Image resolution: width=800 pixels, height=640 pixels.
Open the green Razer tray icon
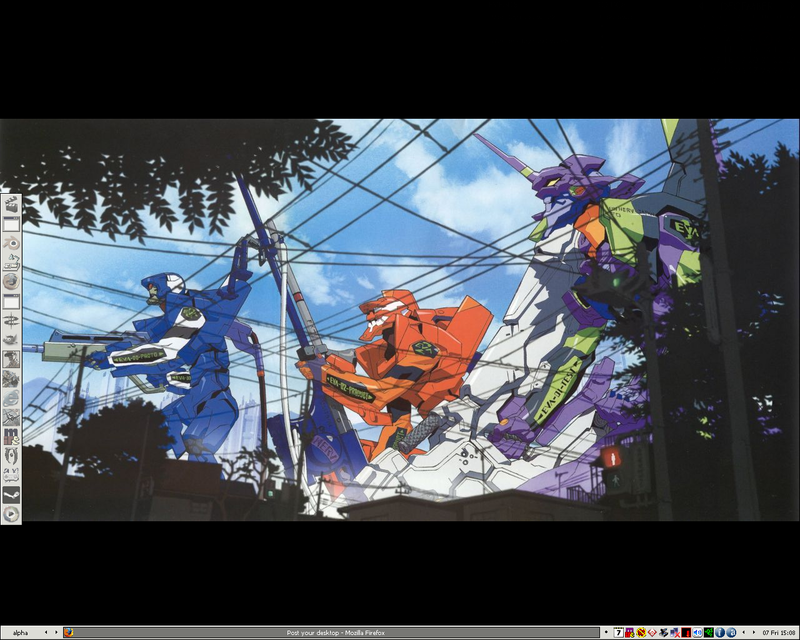(709, 633)
